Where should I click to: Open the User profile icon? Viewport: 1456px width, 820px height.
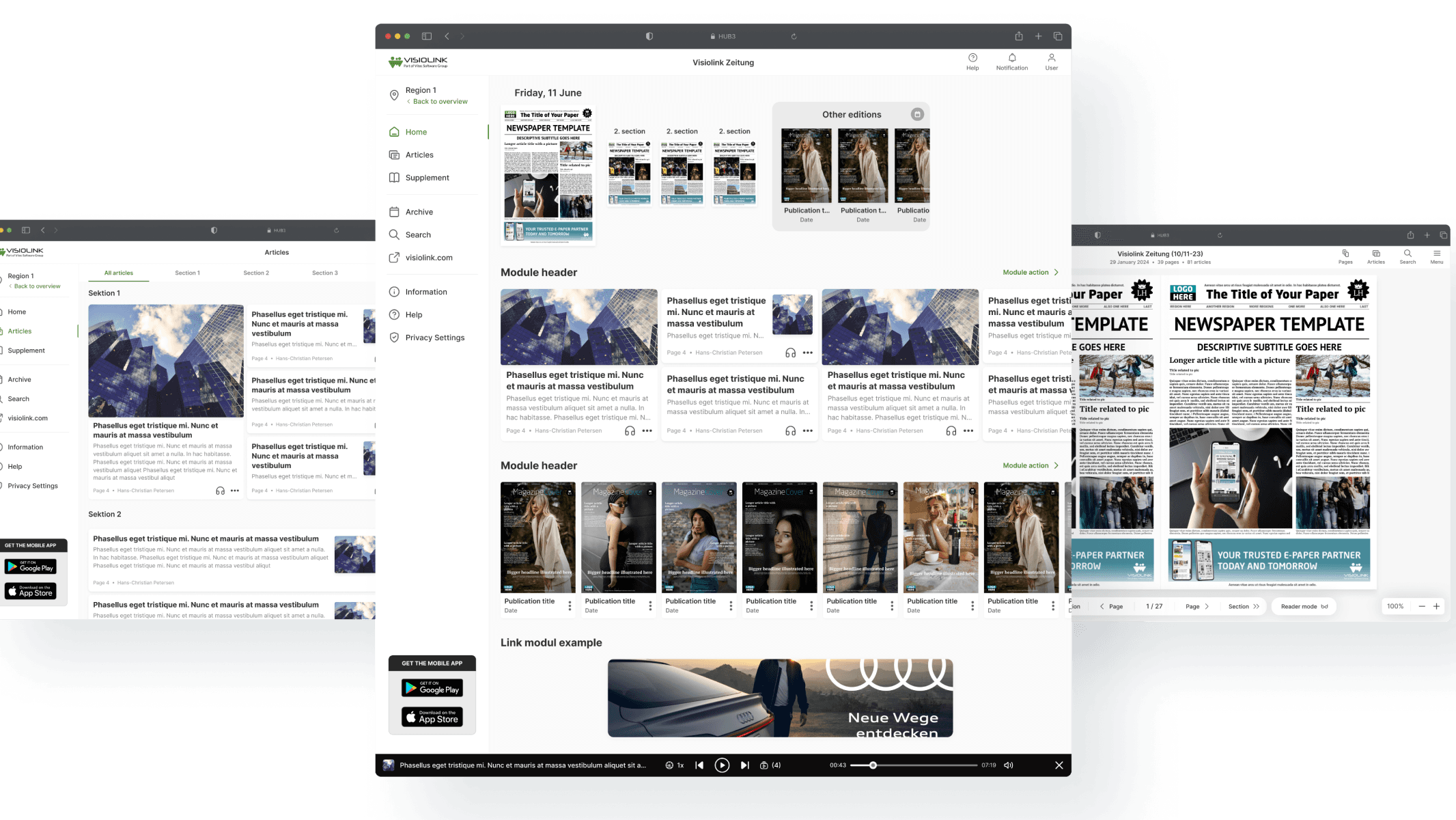click(x=1051, y=58)
